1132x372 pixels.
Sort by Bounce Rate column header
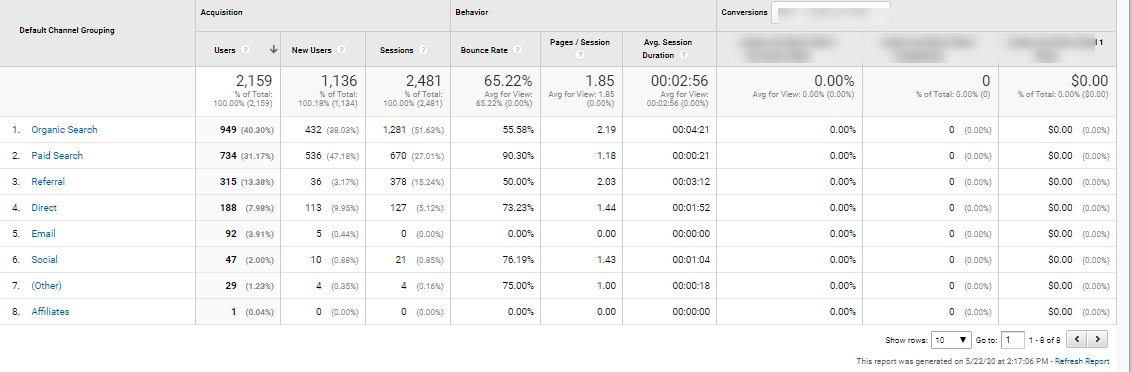[484, 51]
